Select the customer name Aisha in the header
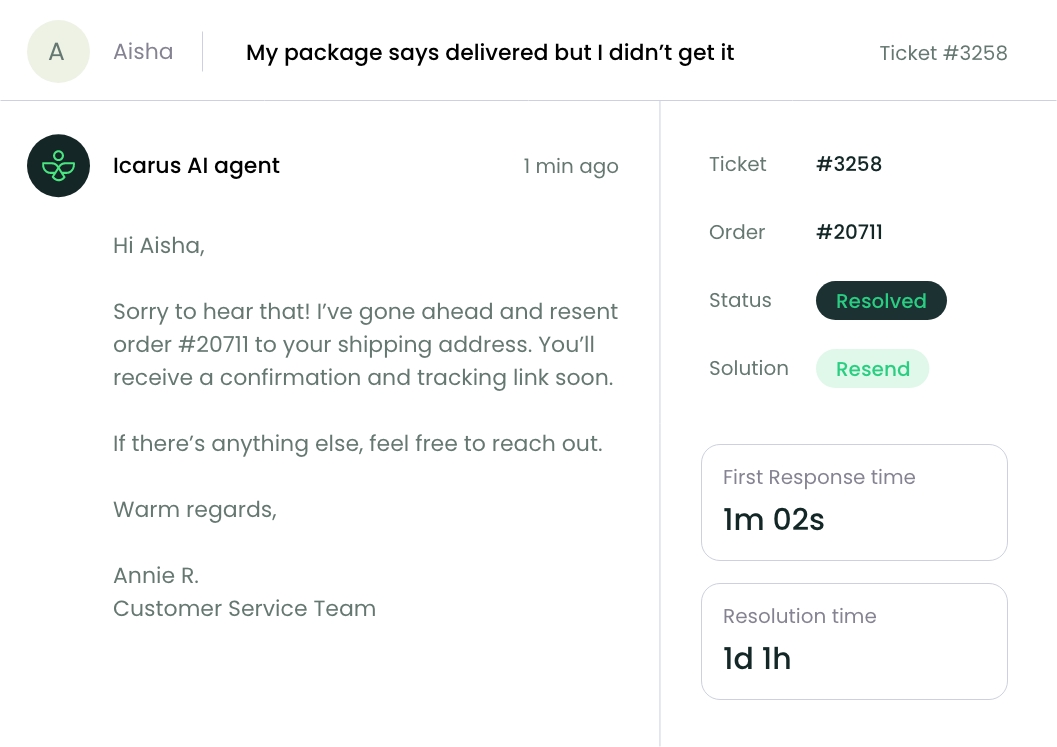 pos(143,51)
